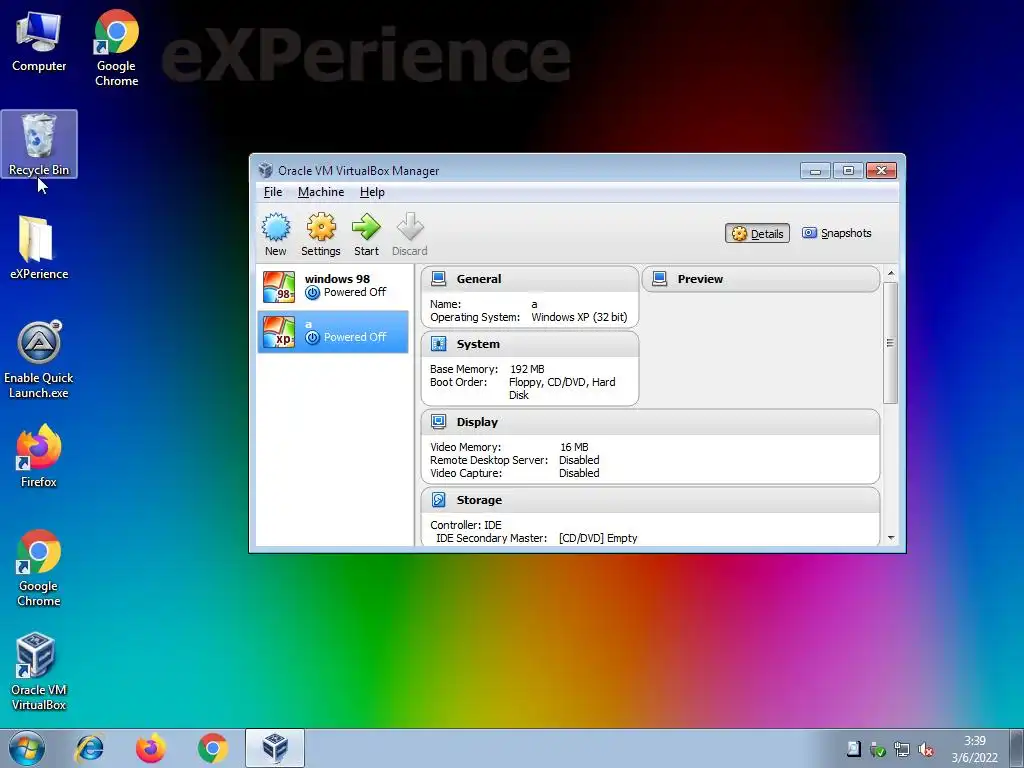
Task: Click the Windows XP (32 bit) value
Action: click(x=579, y=317)
